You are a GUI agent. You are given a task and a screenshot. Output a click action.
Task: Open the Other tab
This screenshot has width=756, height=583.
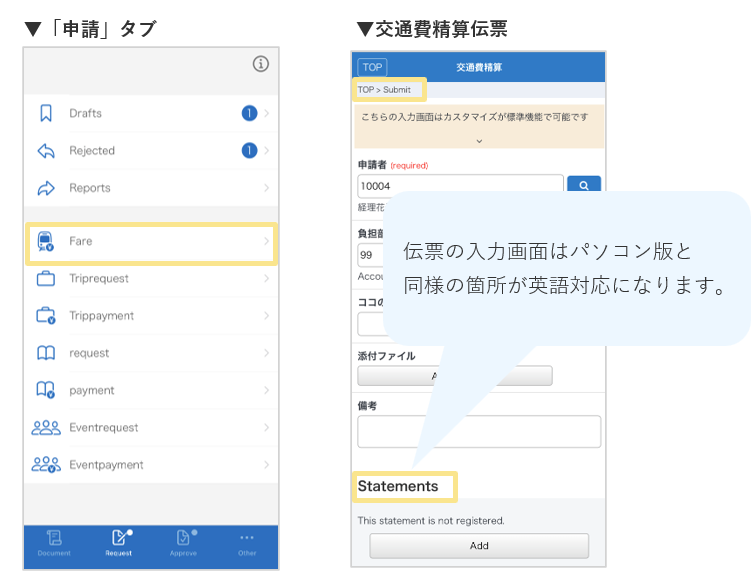tap(247, 543)
